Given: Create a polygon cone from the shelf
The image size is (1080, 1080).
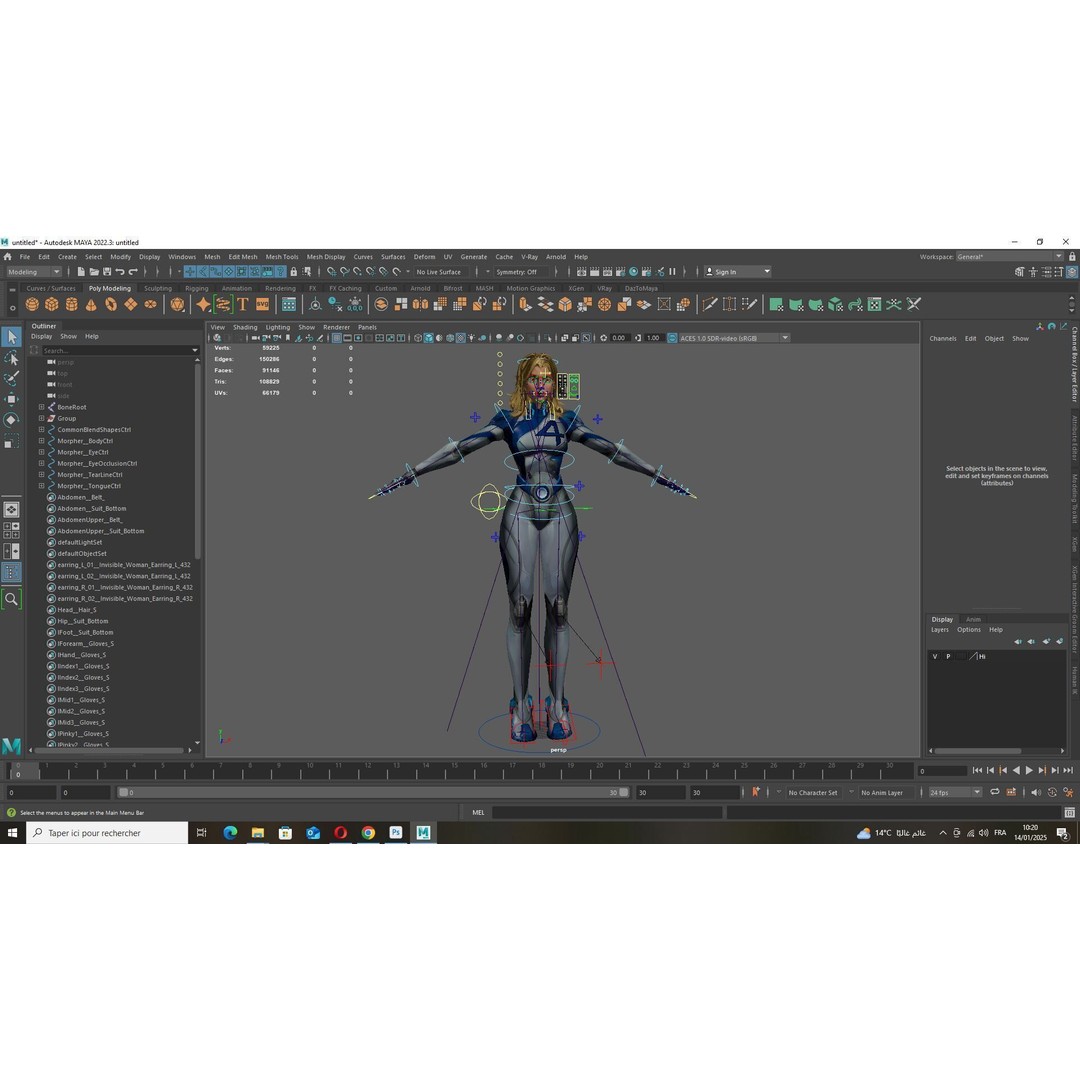Looking at the screenshot, I should [x=91, y=304].
